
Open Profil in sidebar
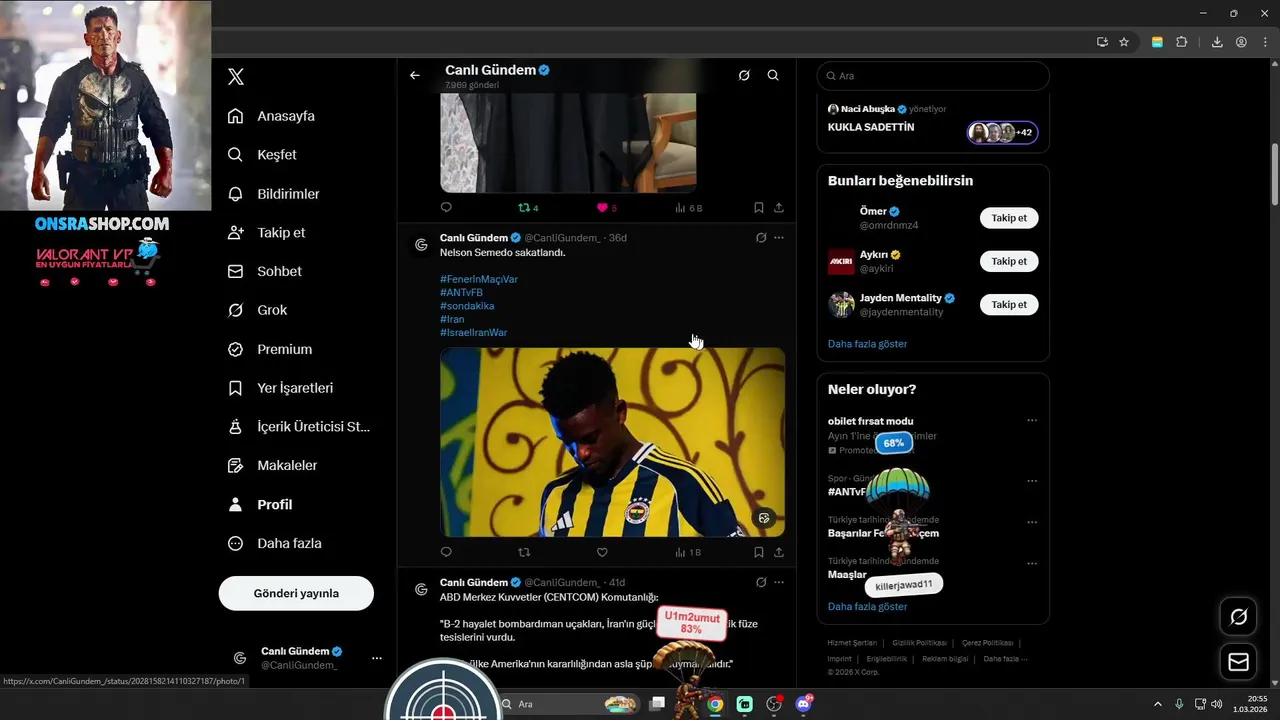coord(261,505)
